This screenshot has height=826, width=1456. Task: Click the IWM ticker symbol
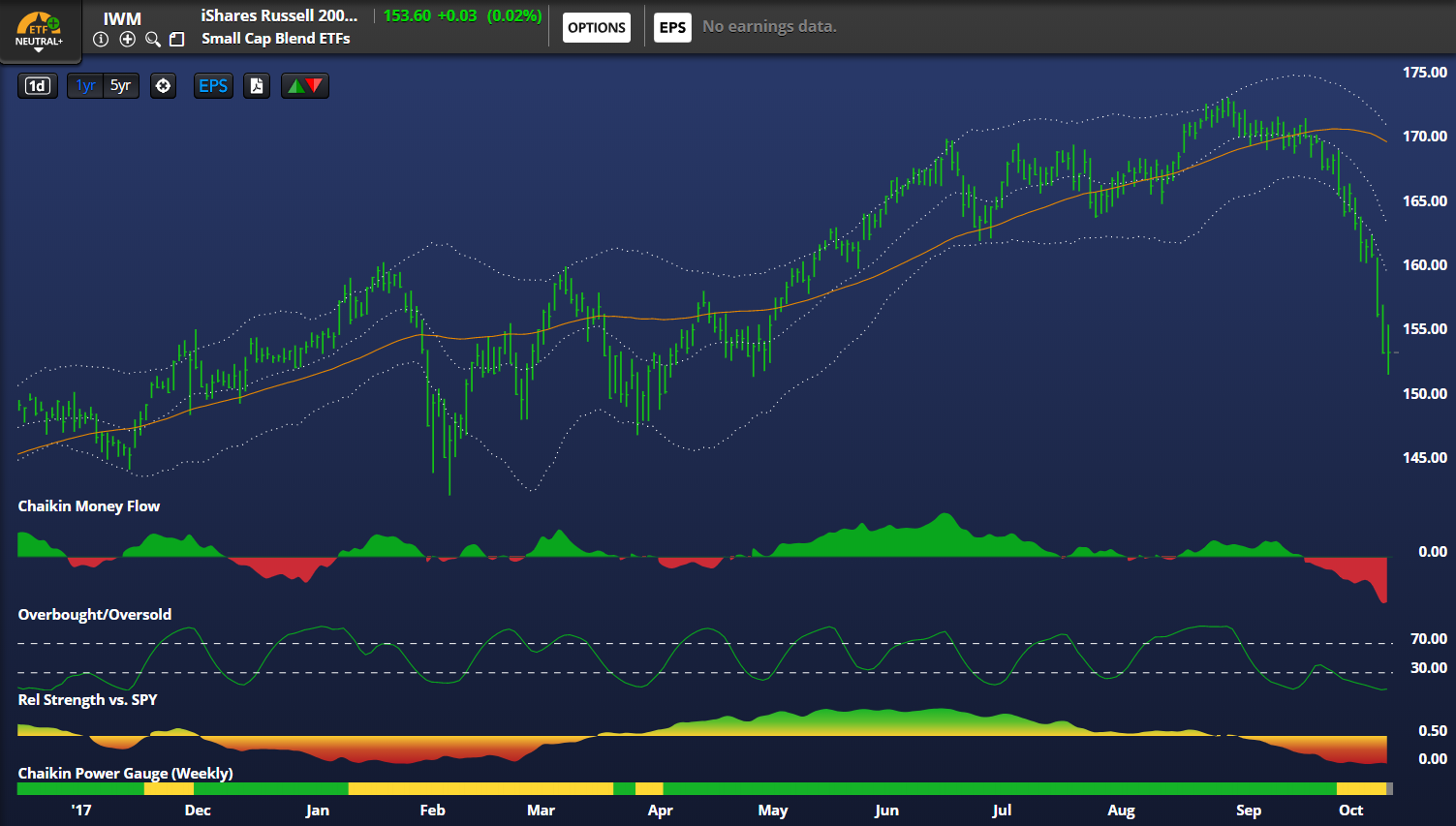coord(122,18)
